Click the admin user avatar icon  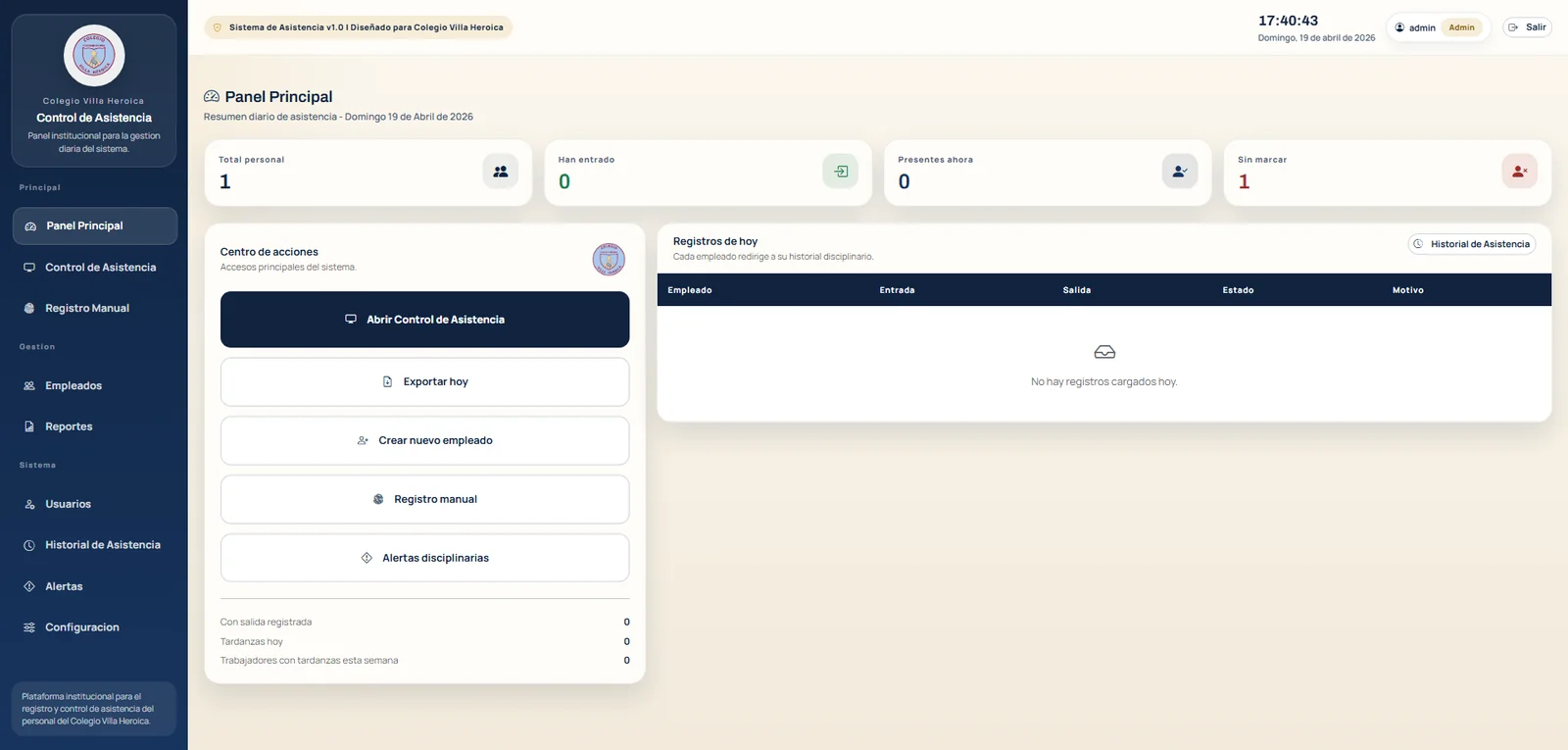[x=1399, y=27]
